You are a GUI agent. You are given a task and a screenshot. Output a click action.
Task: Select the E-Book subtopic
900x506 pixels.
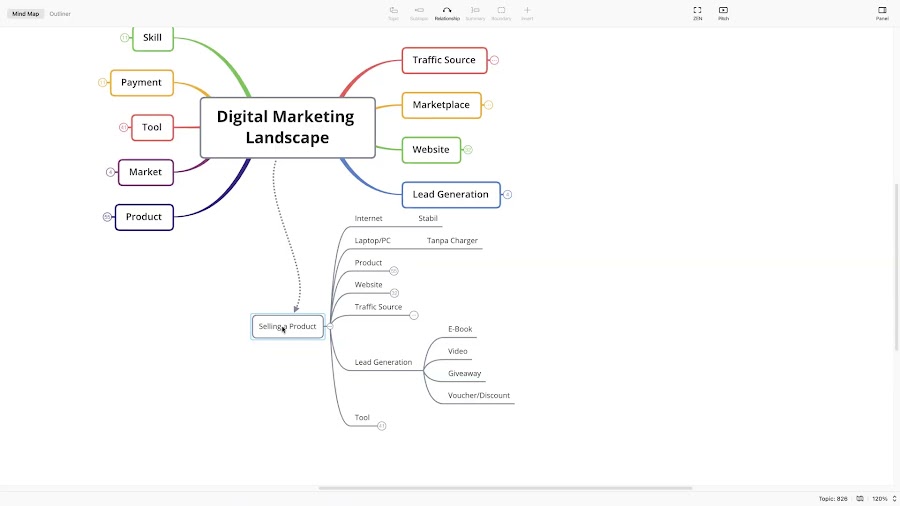pos(460,329)
